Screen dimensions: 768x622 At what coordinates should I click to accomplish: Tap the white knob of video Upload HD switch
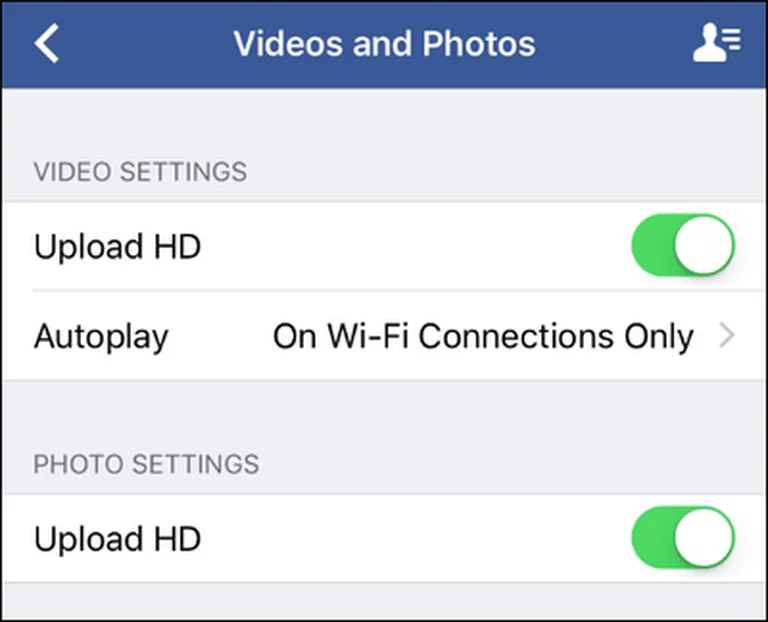pyautogui.click(x=704, y=245)
